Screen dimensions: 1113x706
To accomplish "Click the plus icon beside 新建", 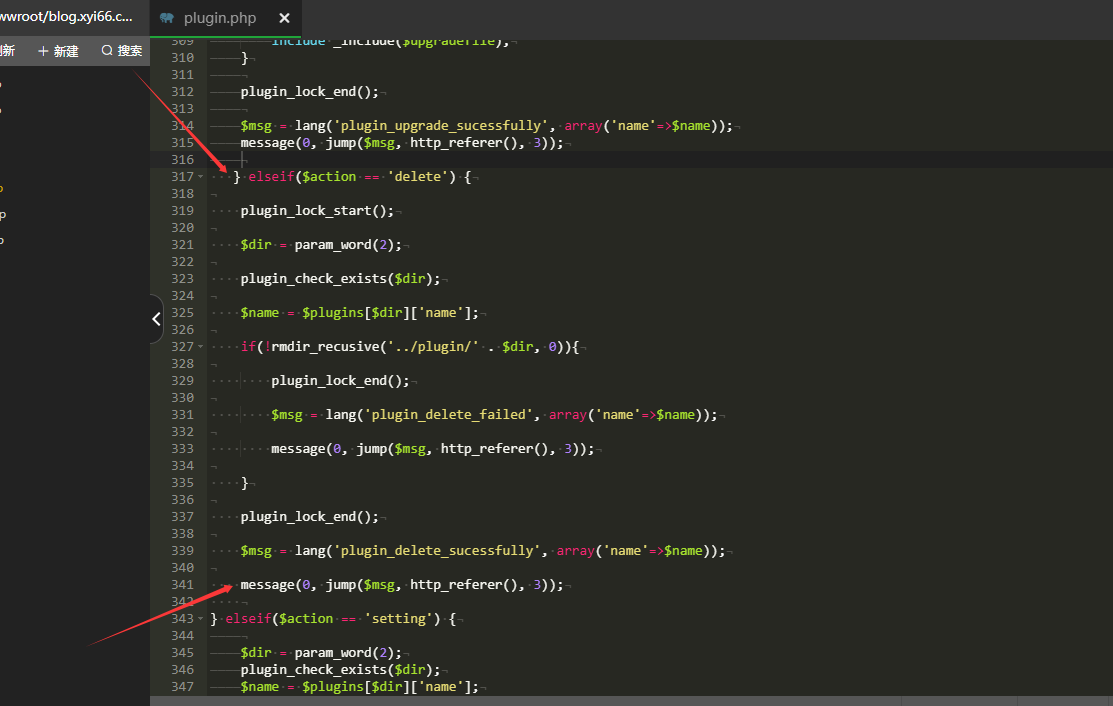I will 43,51.
